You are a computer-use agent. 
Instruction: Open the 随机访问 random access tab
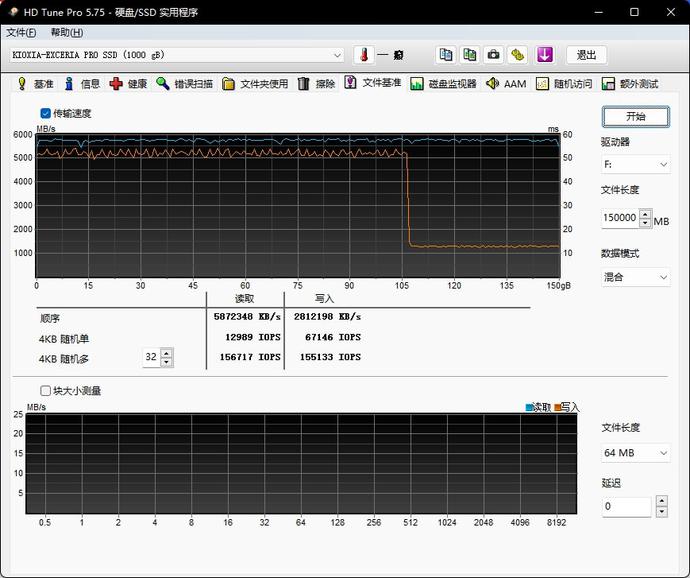tap(564, 84)
